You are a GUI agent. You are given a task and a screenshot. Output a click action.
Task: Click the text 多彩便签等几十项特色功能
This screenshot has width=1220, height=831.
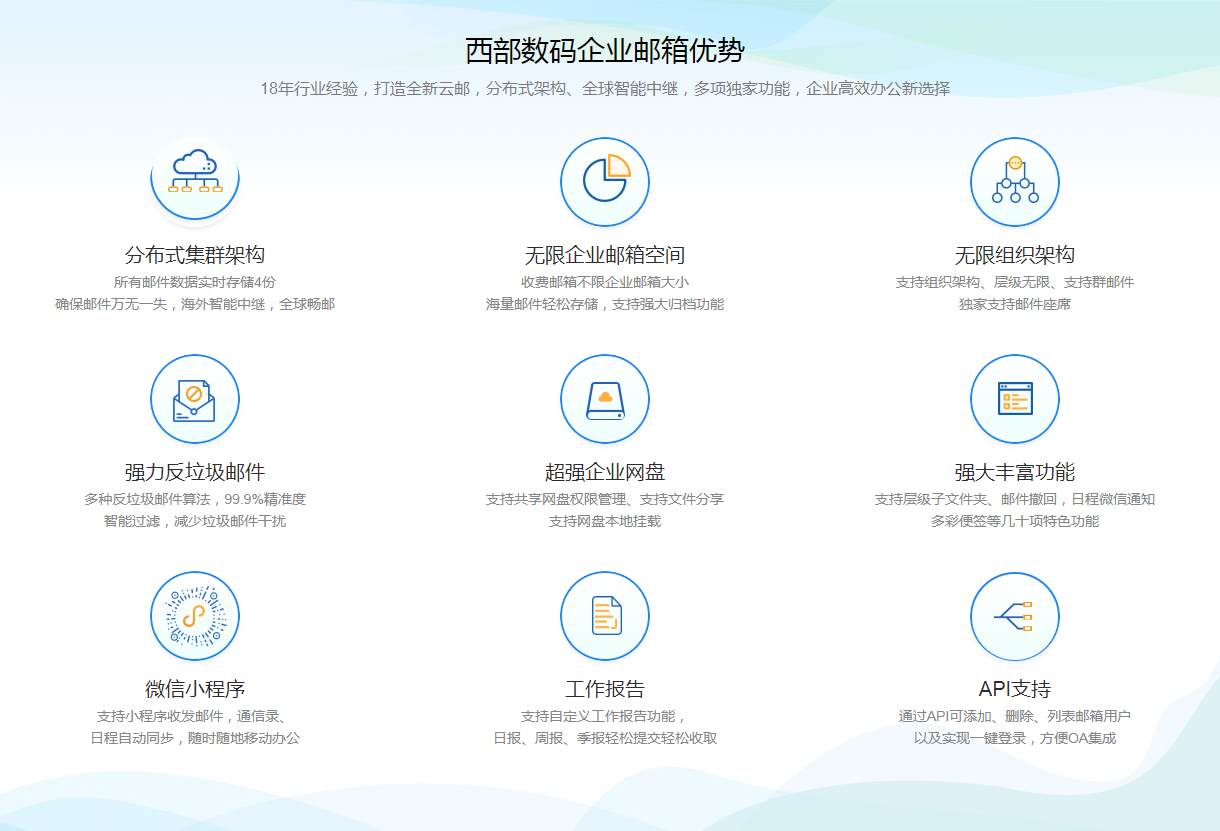(1015, 521)
